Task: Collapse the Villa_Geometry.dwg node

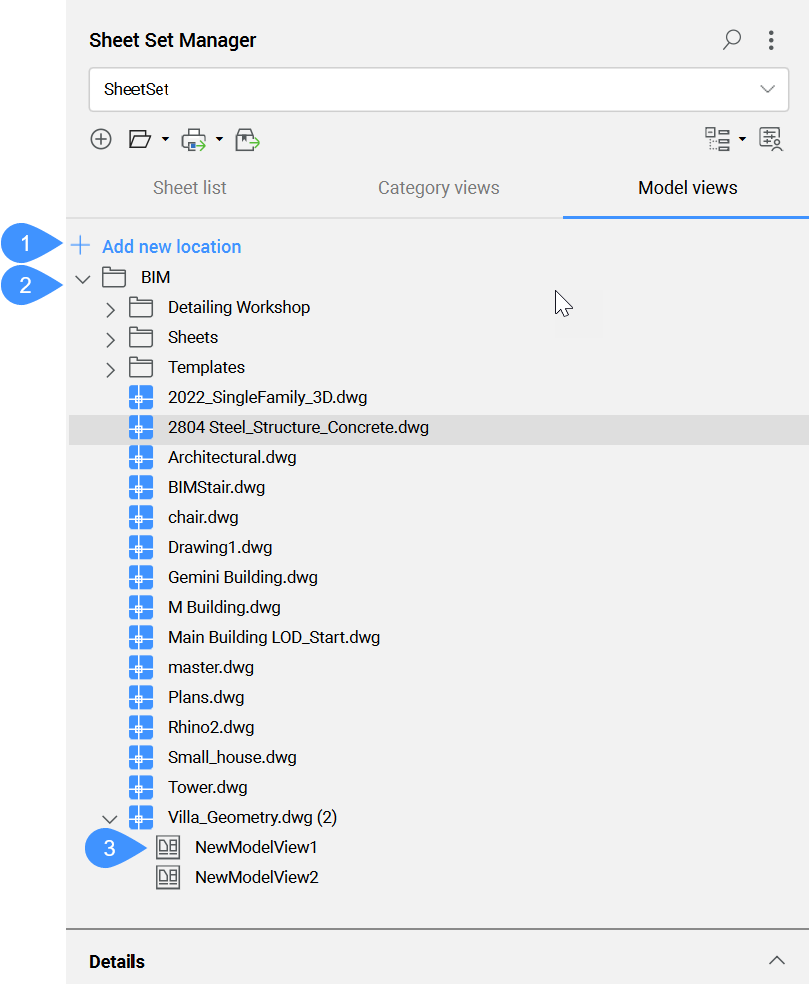Action: [110, 818]
